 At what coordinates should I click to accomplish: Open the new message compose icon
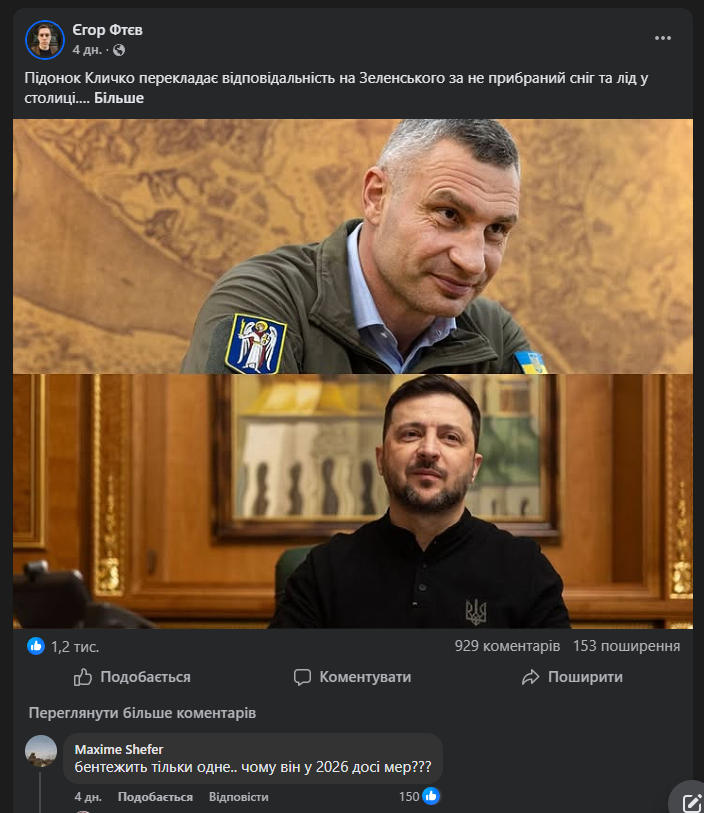click(692, 803)
